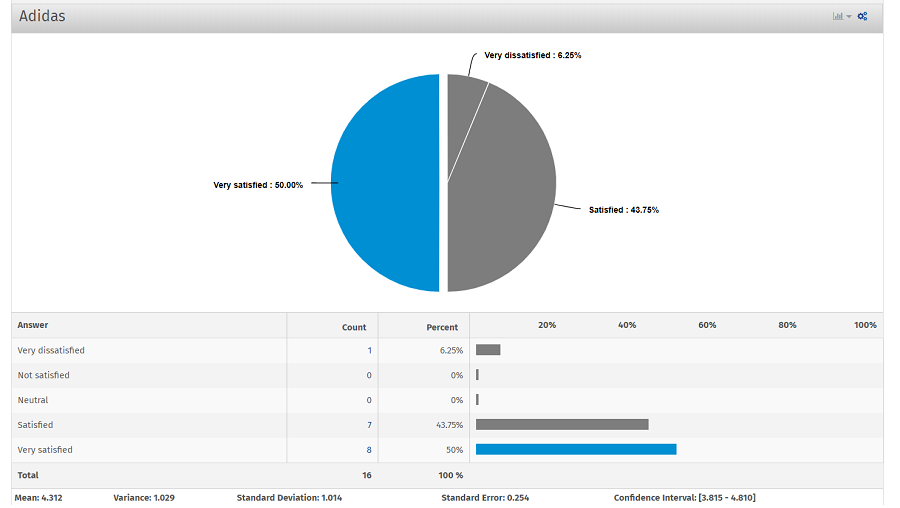Click the Answer column header
The height and width of the screenshot is (508, 900).
click(33, 325)
